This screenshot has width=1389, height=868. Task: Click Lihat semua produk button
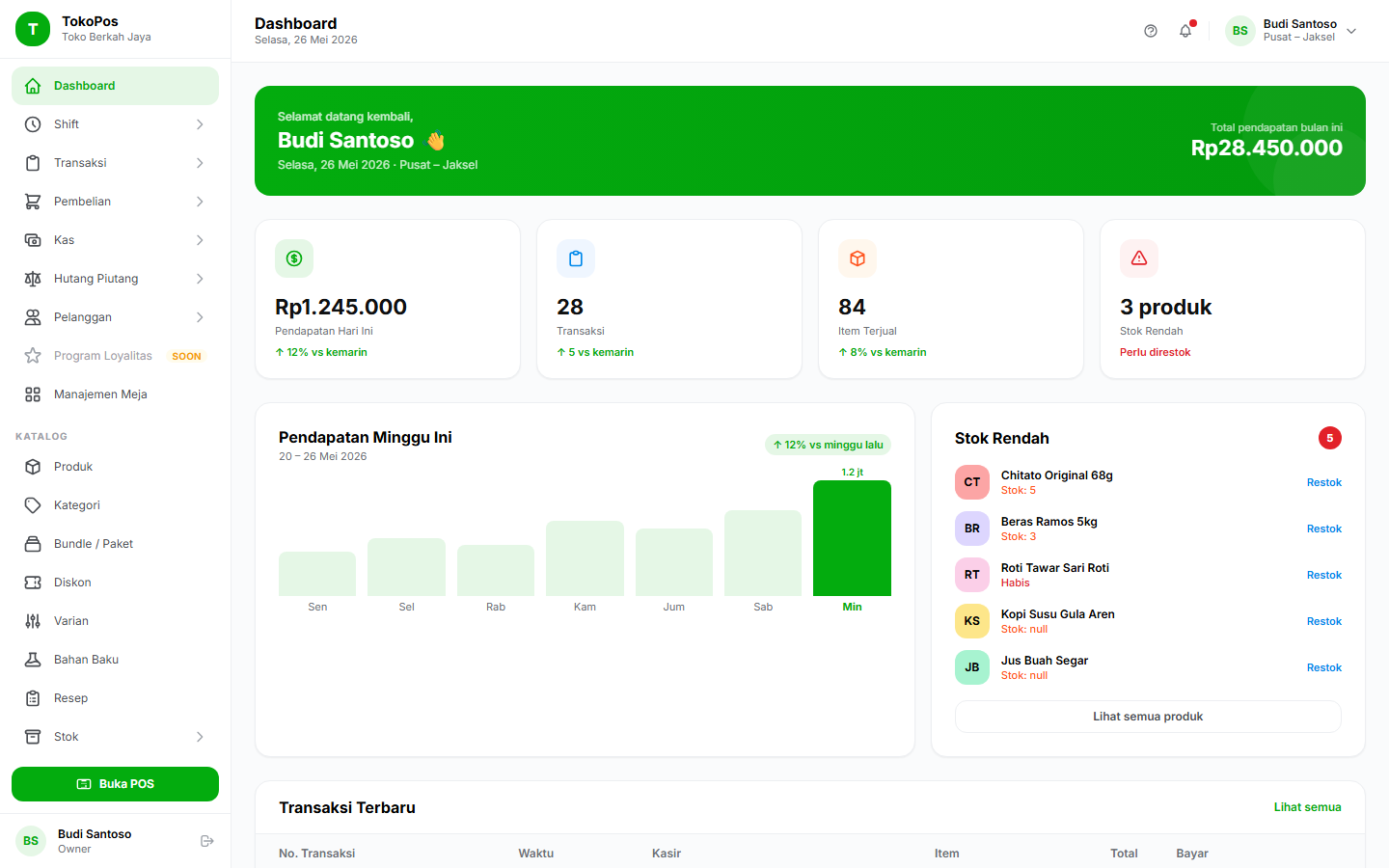1148,717
